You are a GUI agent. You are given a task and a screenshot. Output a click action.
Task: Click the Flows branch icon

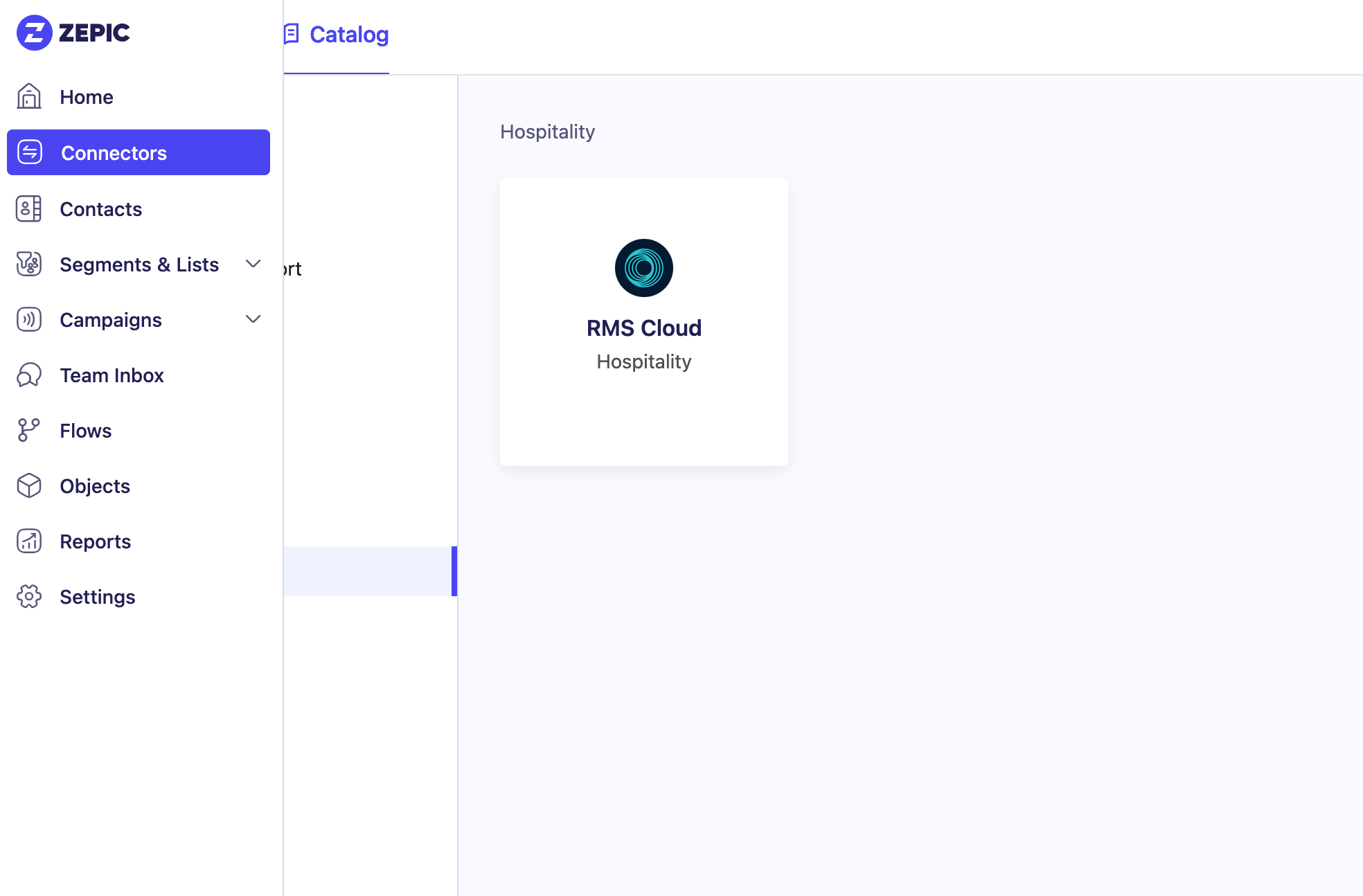(29, 430)
